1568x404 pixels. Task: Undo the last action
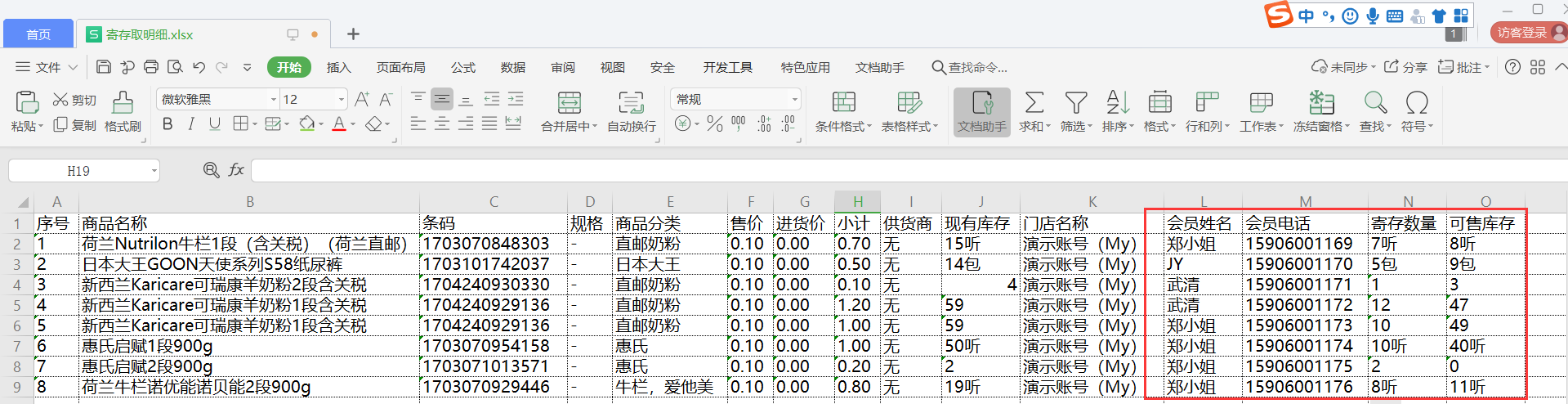199,67
